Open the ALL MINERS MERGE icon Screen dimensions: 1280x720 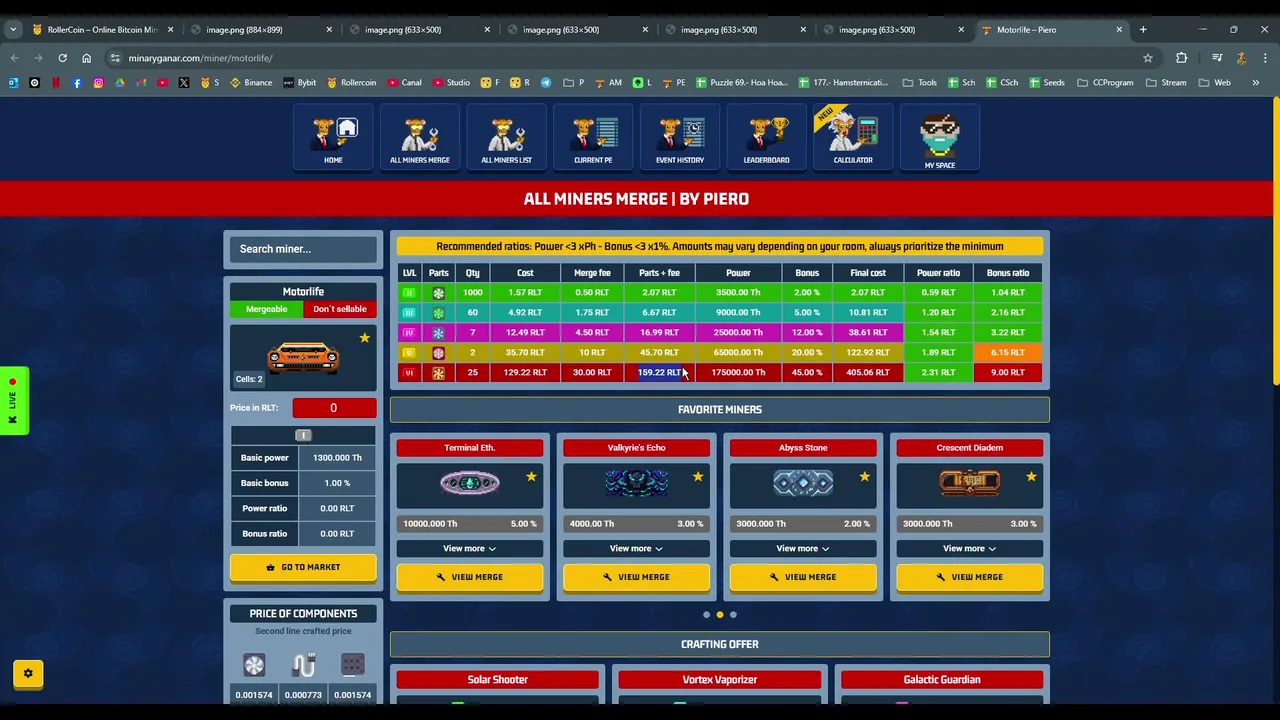tap(420, 137)
